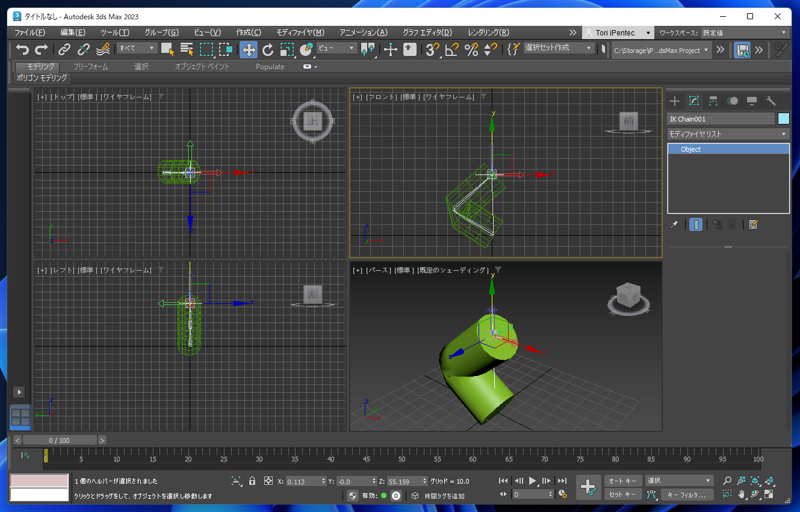Screen dimensions: 800x512
Task: Open the Select by Name list icon
Action: tap(187, 49)
